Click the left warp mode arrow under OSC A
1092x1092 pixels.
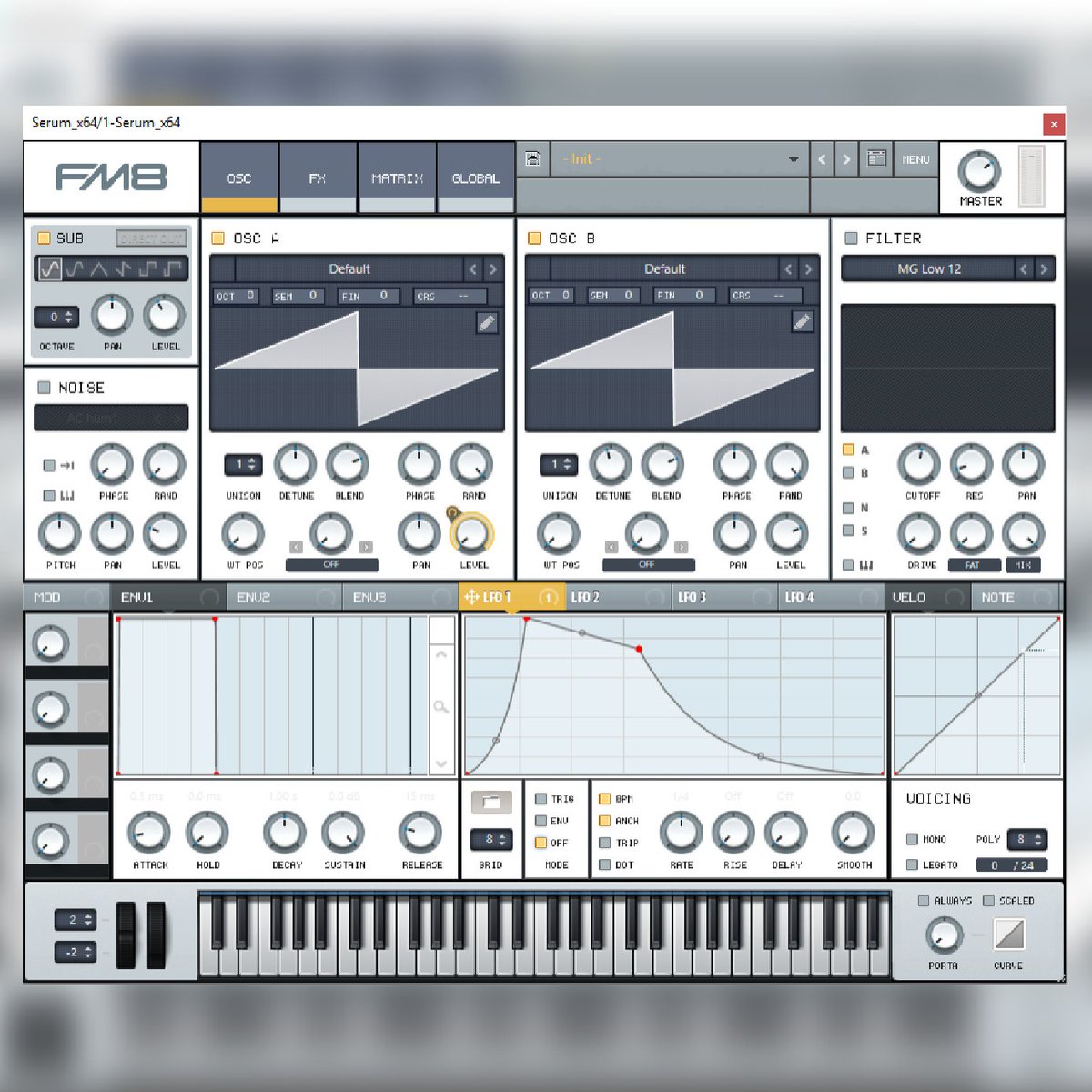[x=296, y=547]
